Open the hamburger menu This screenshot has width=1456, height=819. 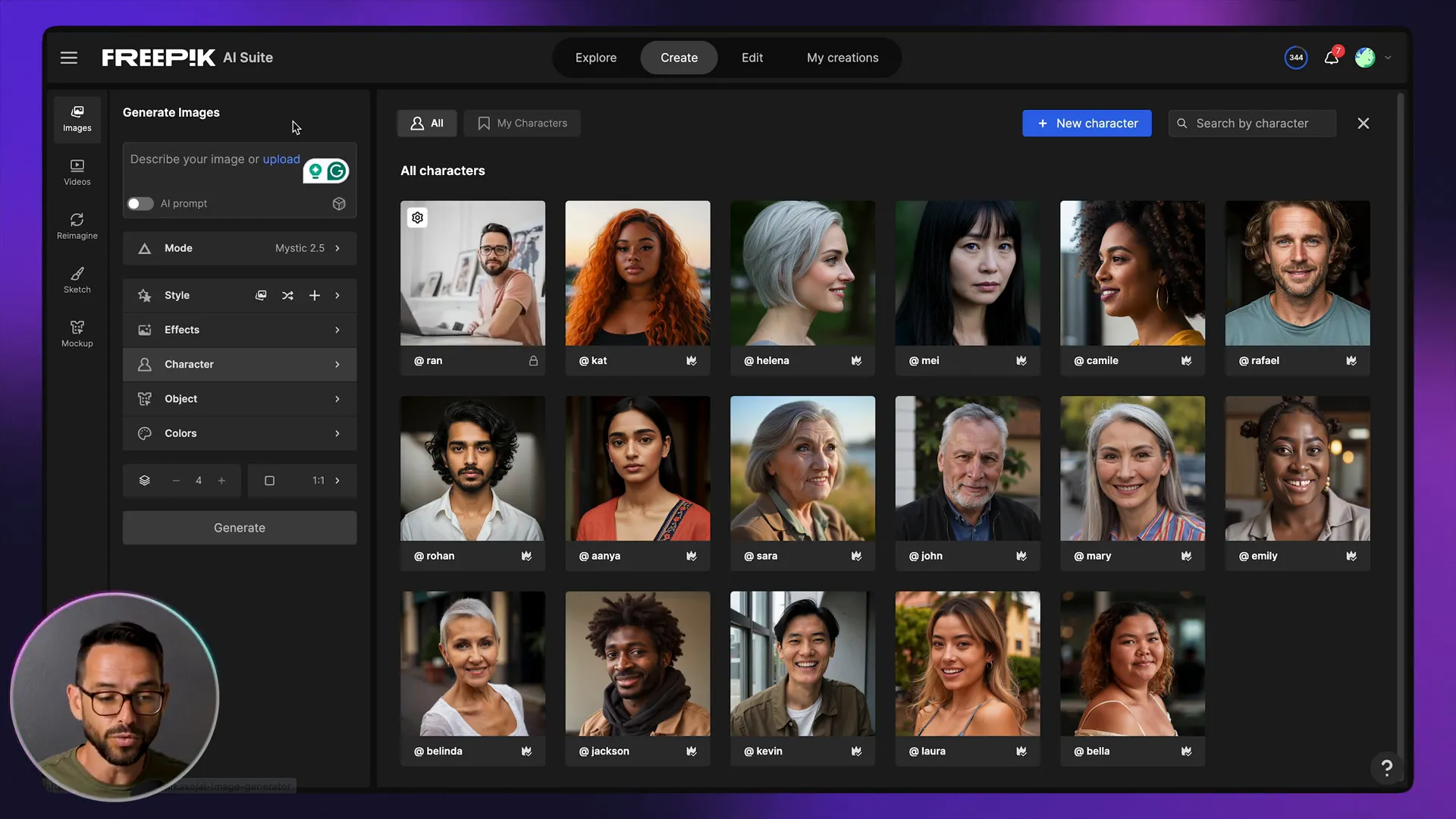point(69,58)
